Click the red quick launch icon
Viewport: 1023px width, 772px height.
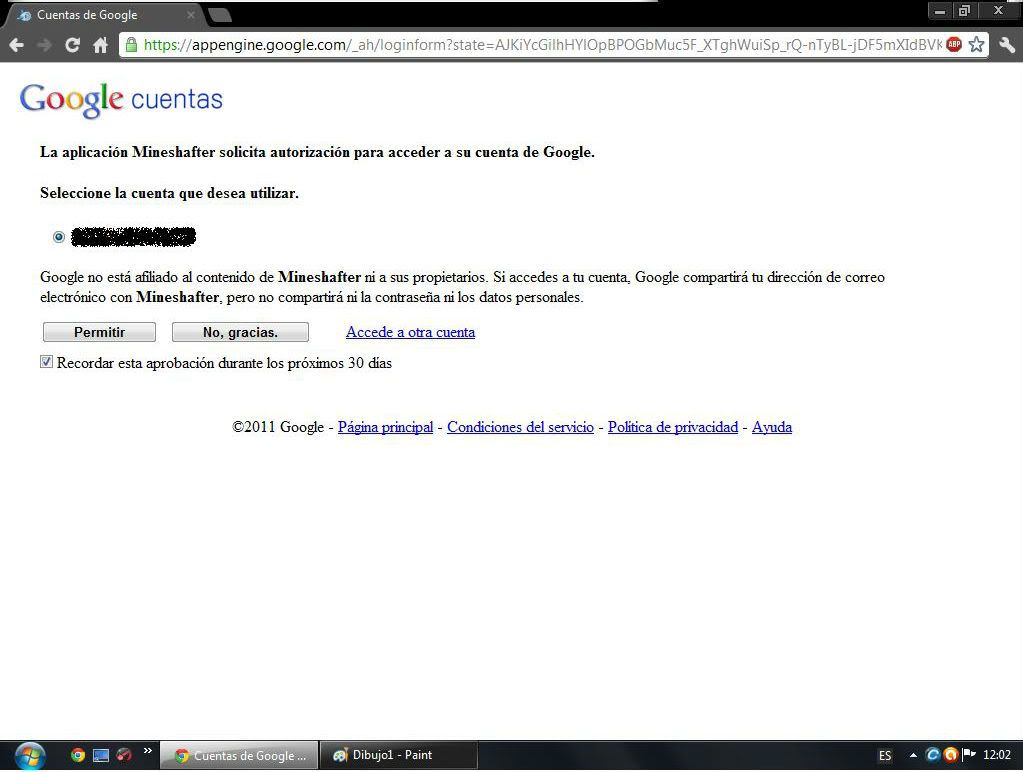[123, 755]
